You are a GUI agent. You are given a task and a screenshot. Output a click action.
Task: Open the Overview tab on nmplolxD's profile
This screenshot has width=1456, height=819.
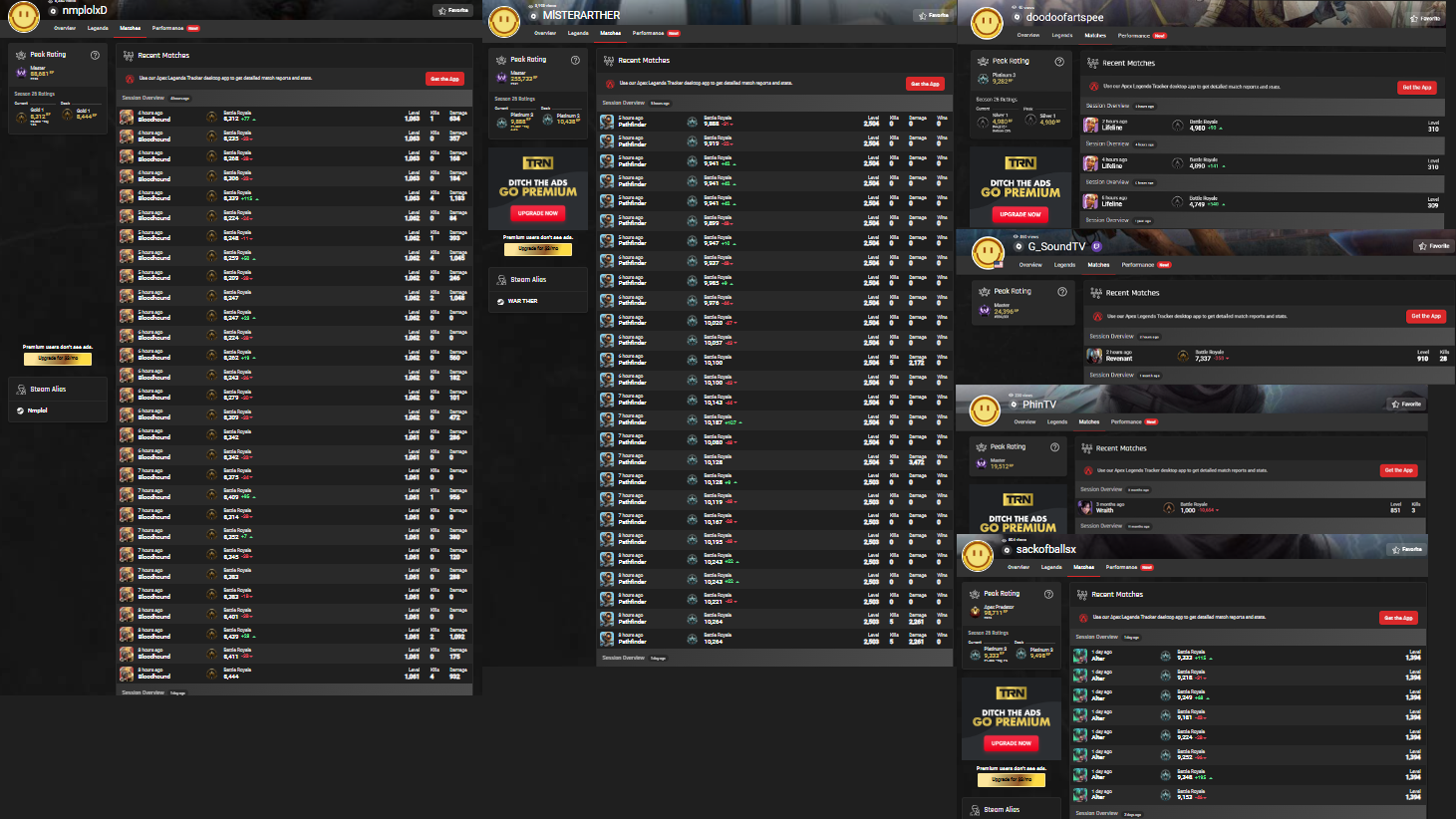(65, 28)
